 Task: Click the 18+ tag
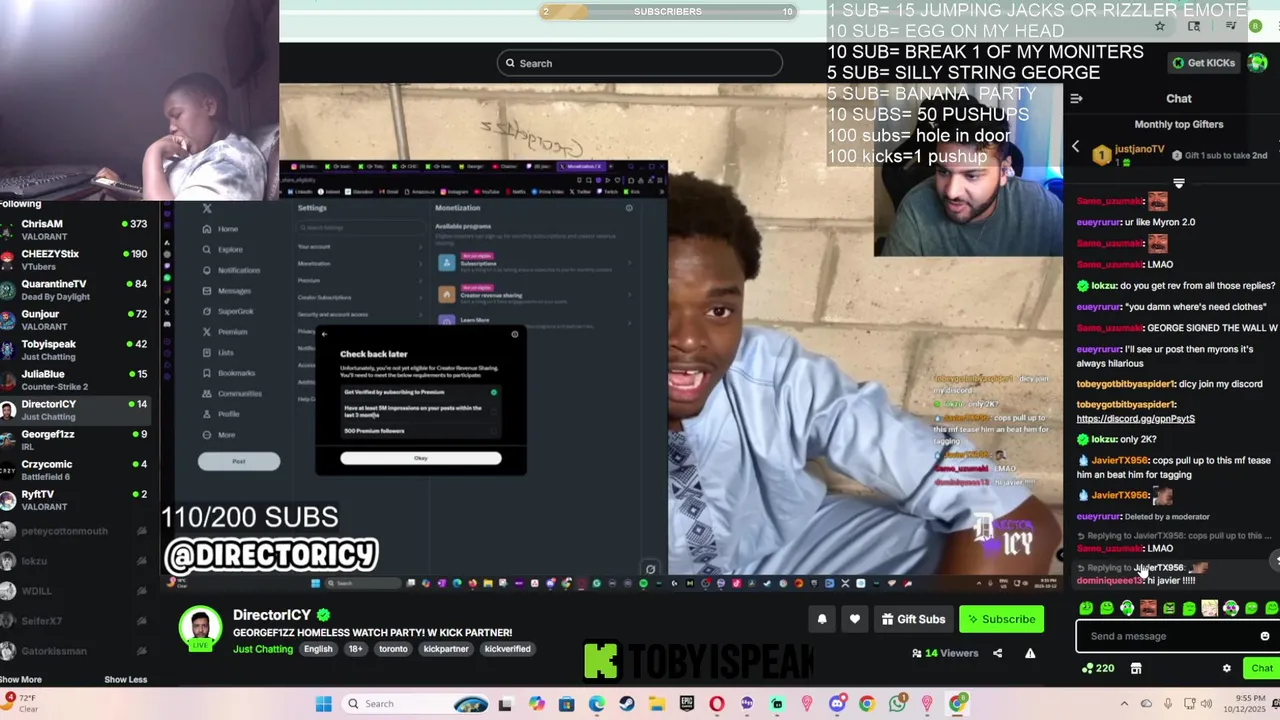pyautogui.click(x=355, y=649)
